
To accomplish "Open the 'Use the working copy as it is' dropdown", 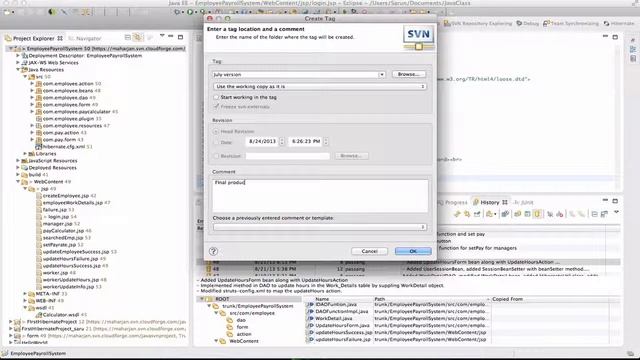I will (320, 87).
